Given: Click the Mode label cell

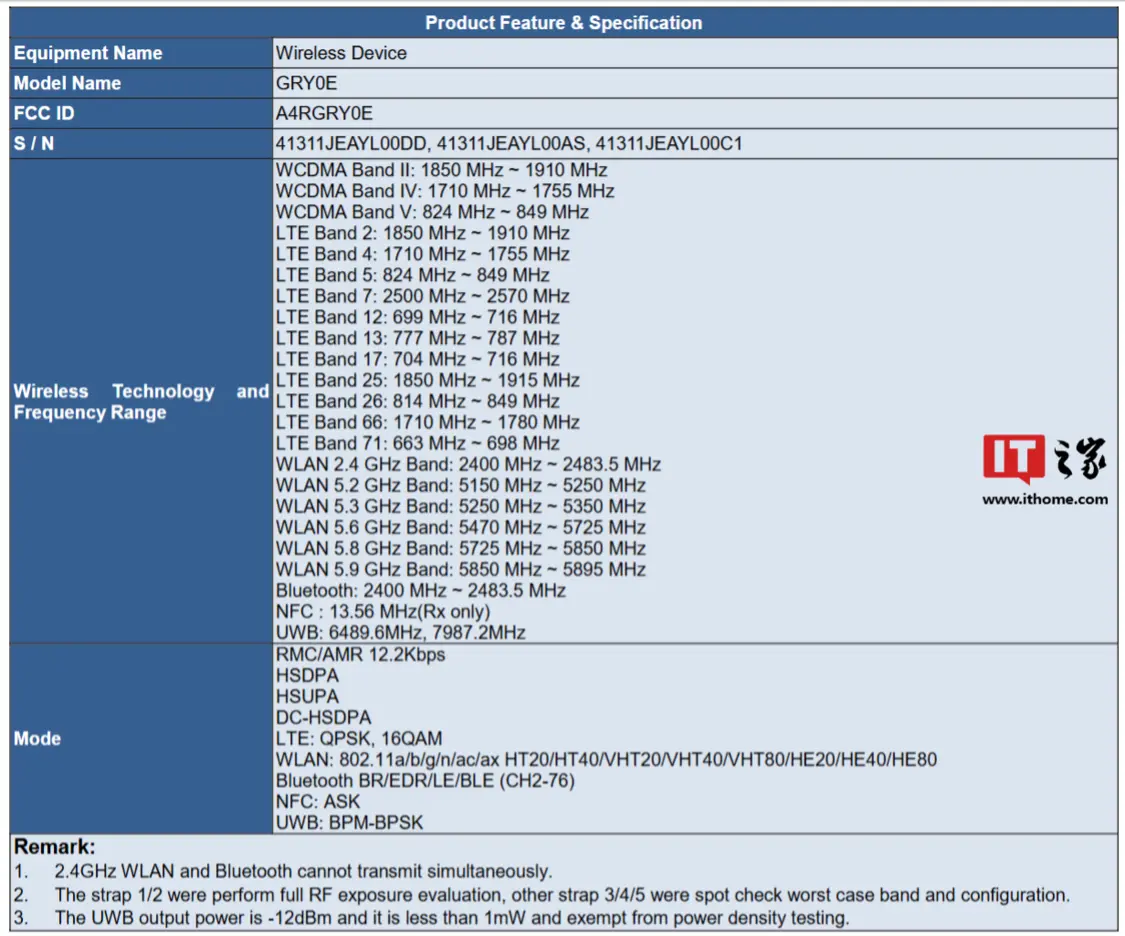Looking at the screenshot, I should point(37,738).
